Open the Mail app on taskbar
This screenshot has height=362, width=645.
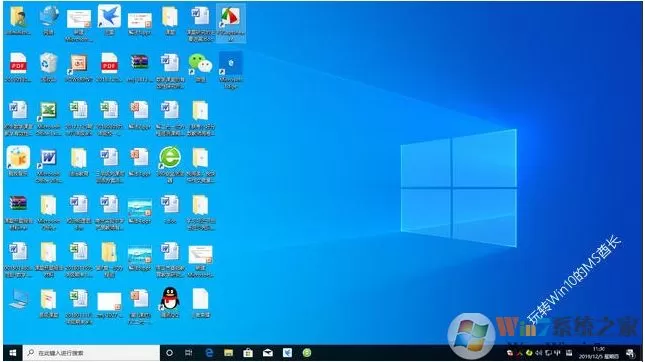pos(268,353)
